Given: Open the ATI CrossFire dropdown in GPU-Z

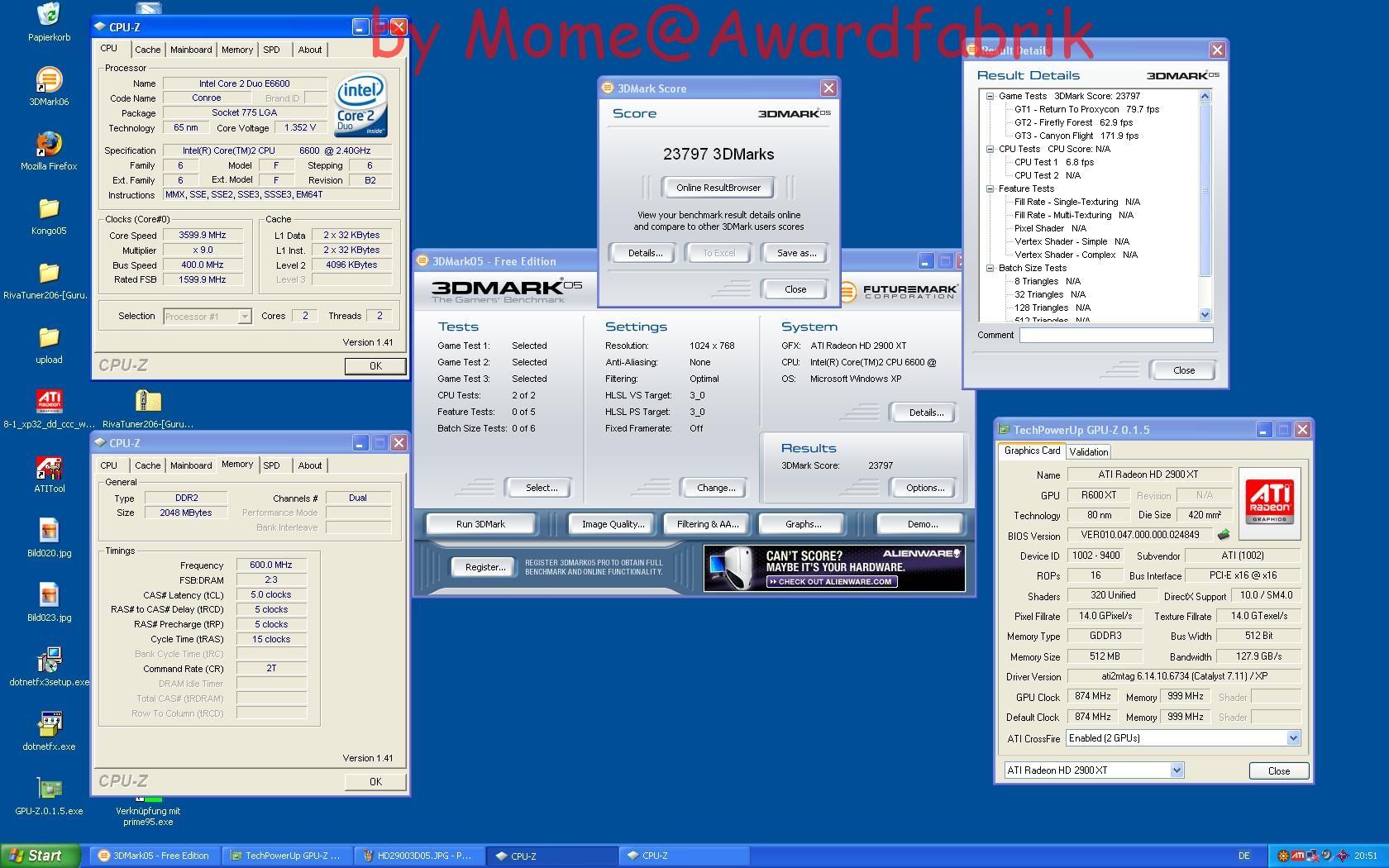Looking at the screenshot, I should (x=1293, y=738).
